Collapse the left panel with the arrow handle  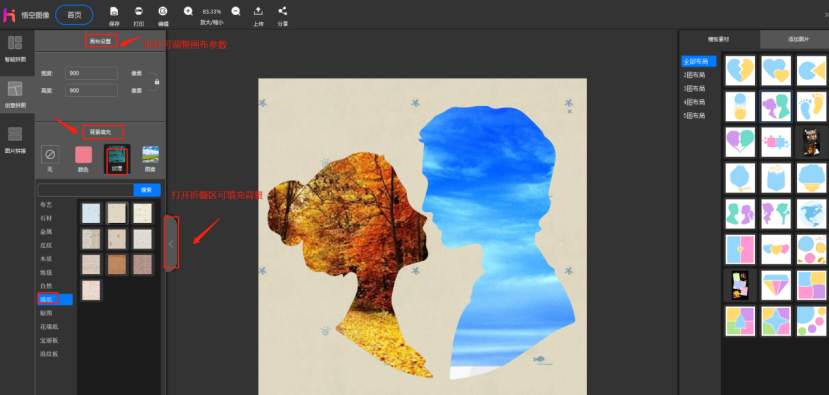coord(171,243)
